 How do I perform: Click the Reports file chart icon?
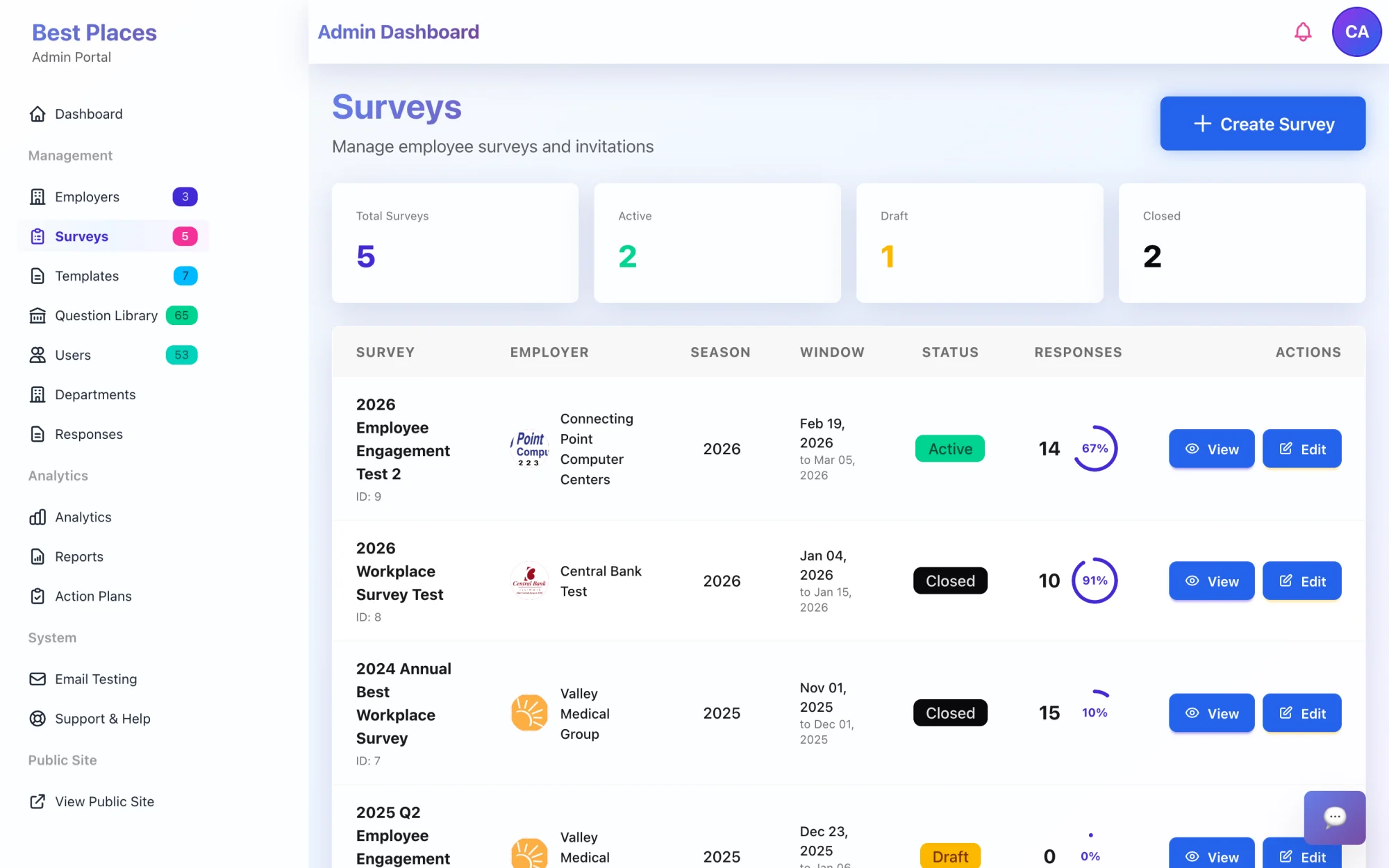pyautogui.click(x=38, y=557)
